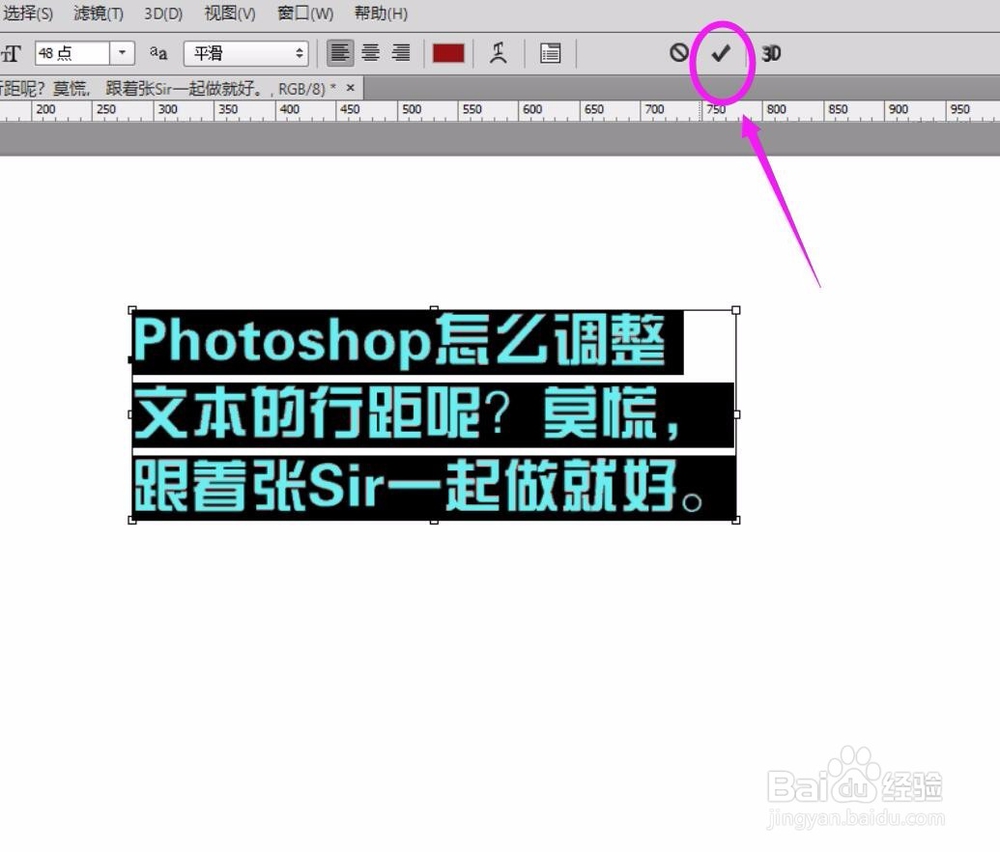Open the red text color swatch
1000x852 pixels.
(448, 54)
